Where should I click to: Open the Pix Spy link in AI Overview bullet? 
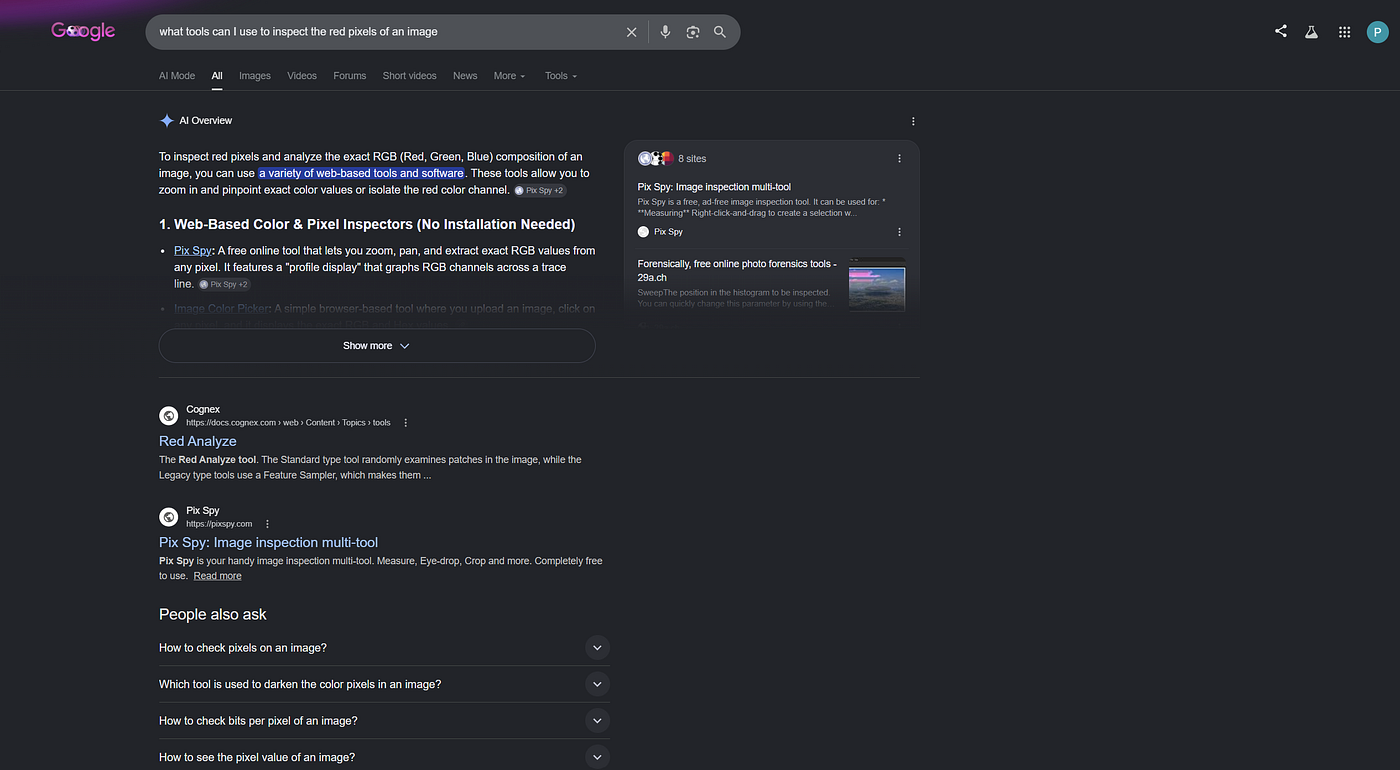tap(193, 251)
